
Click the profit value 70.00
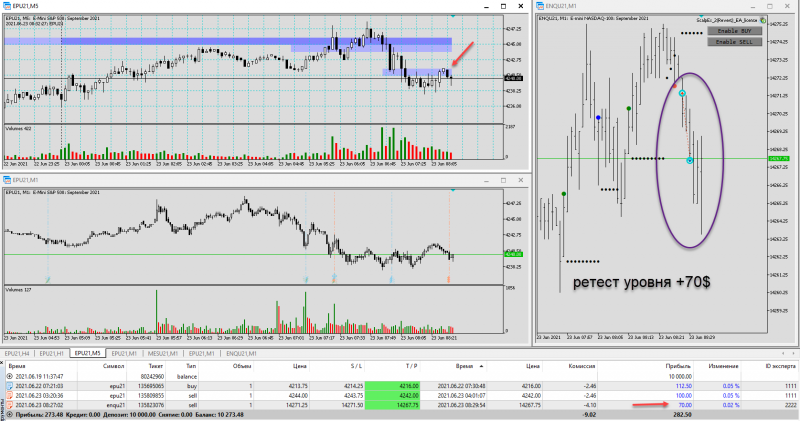[x=685, y=405]
